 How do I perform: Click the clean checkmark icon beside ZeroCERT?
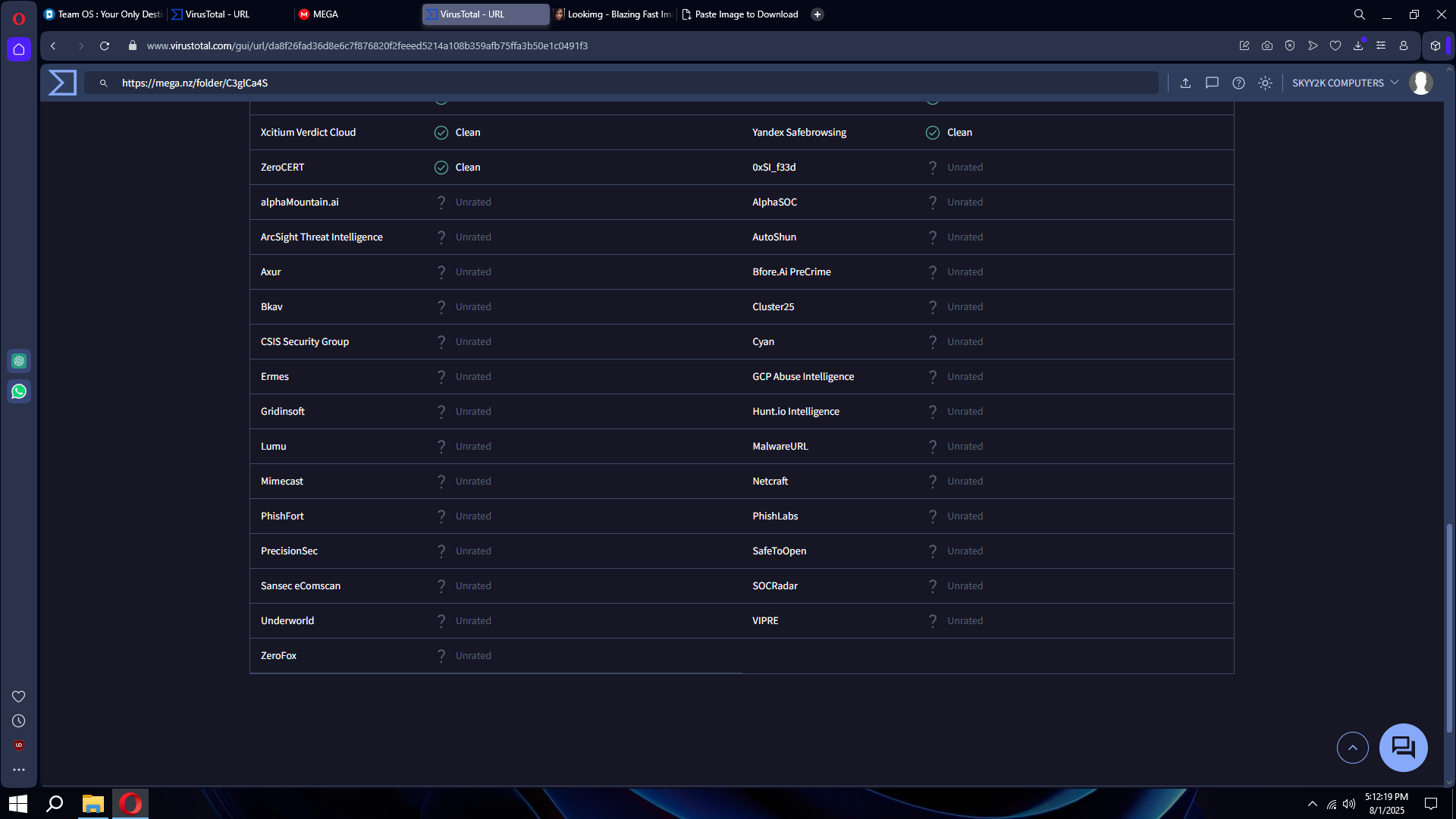tap(441, 167)
